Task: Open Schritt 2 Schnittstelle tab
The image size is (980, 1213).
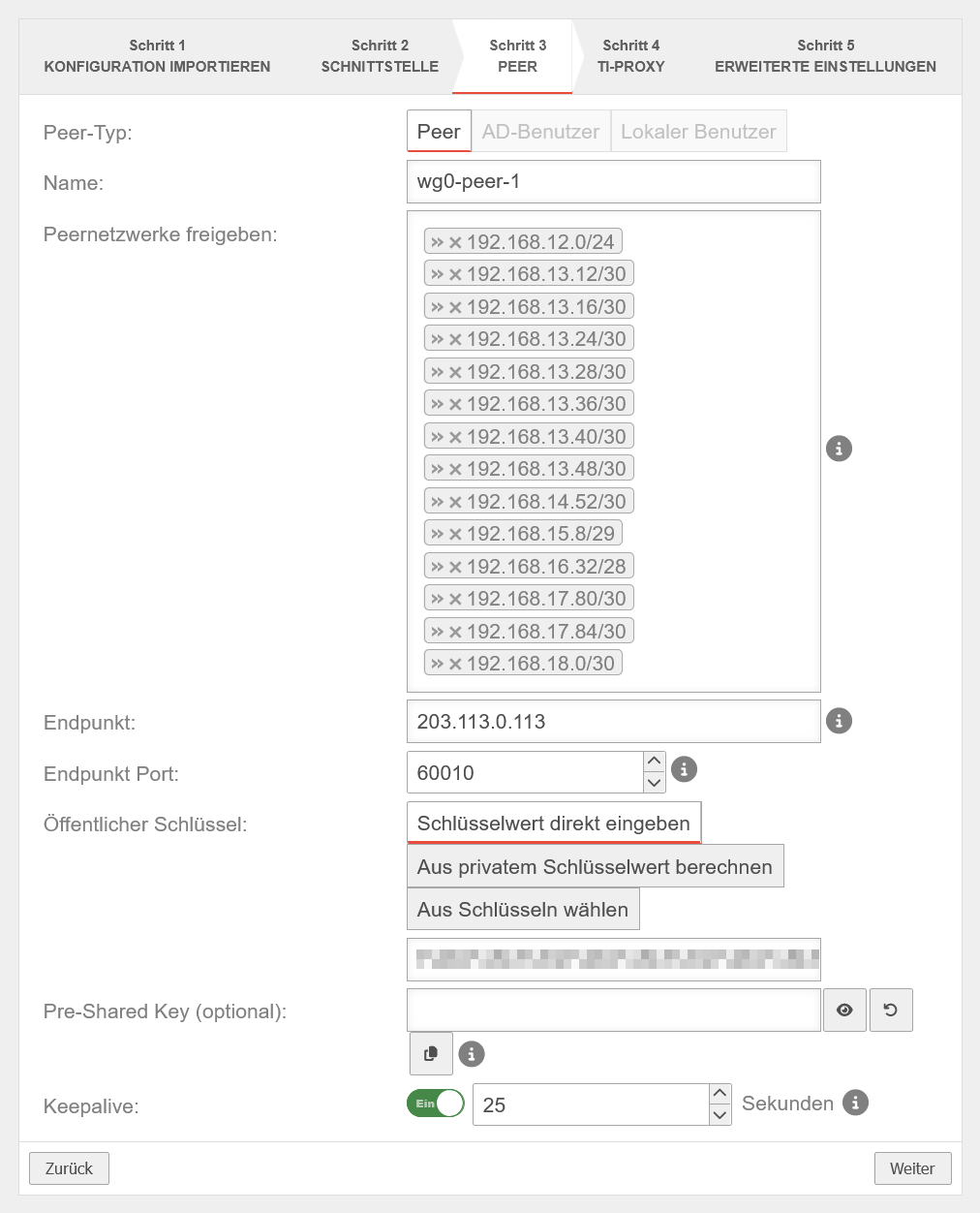Action: pos(380,56)
